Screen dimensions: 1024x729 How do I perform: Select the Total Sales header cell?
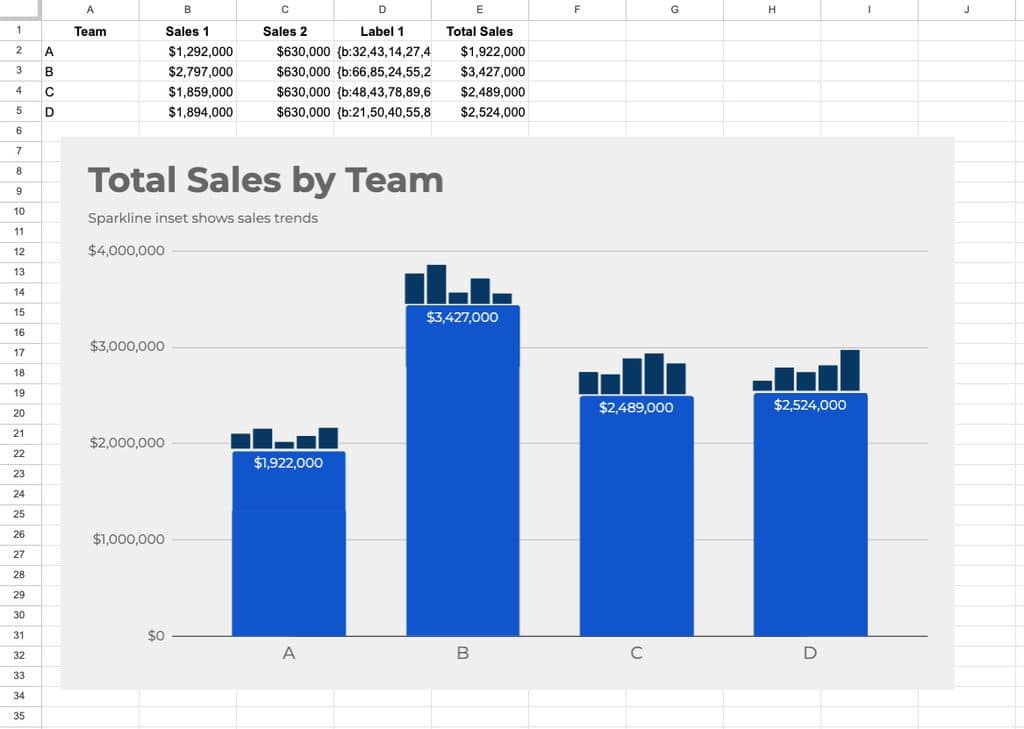(479, 31)
